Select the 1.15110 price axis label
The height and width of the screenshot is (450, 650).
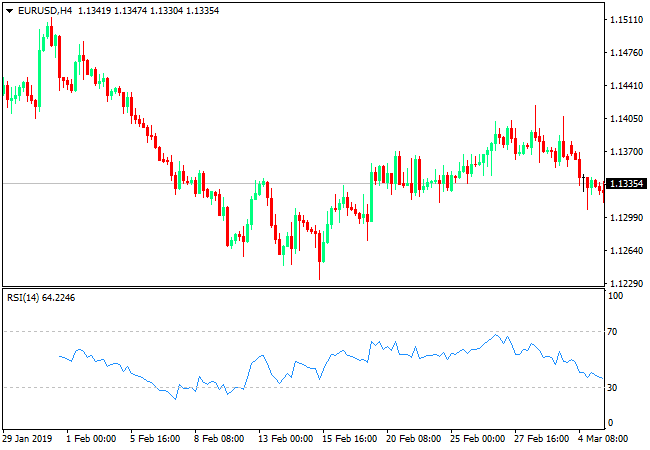(625, 20)
